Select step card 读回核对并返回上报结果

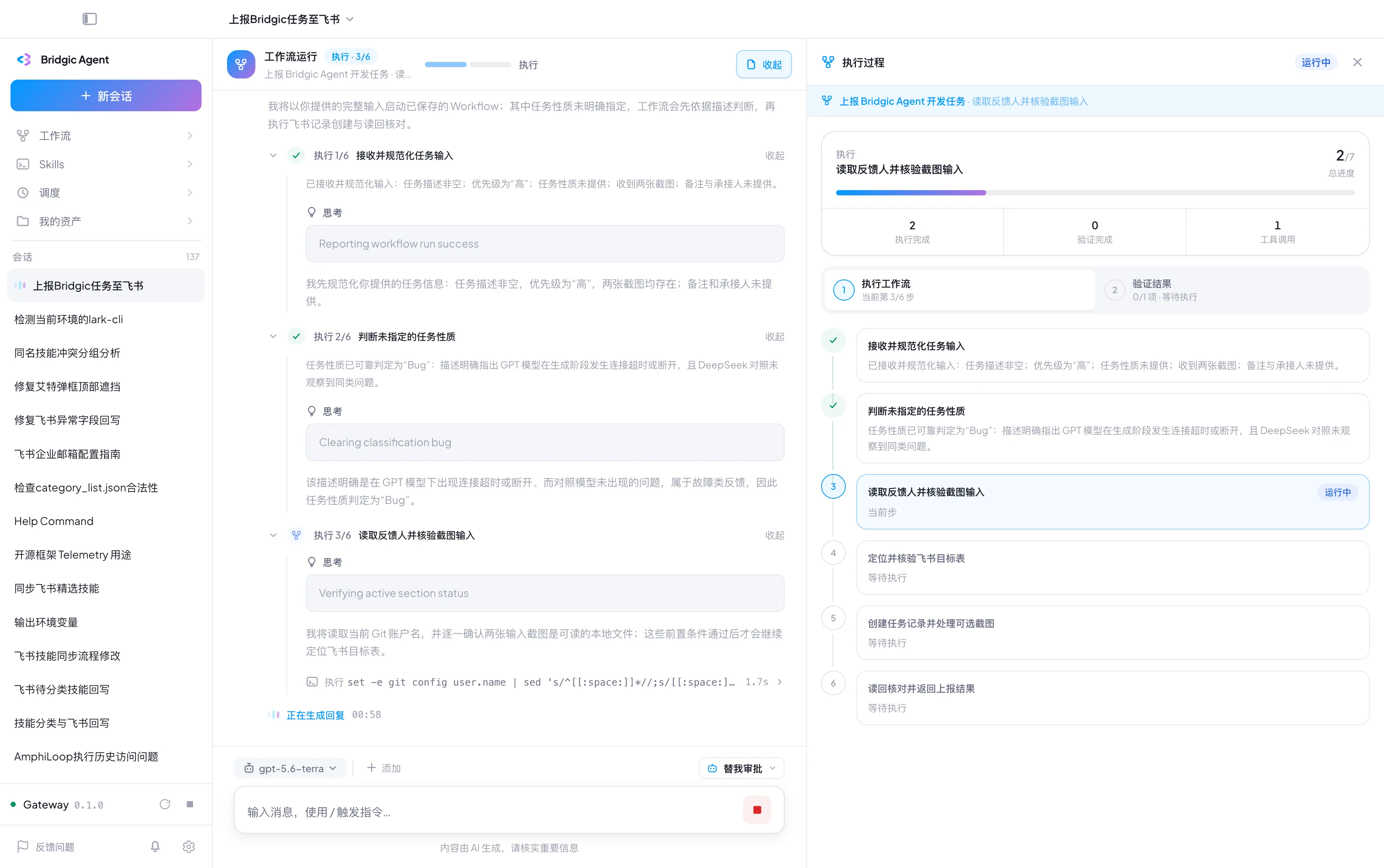pos(1112,698)
